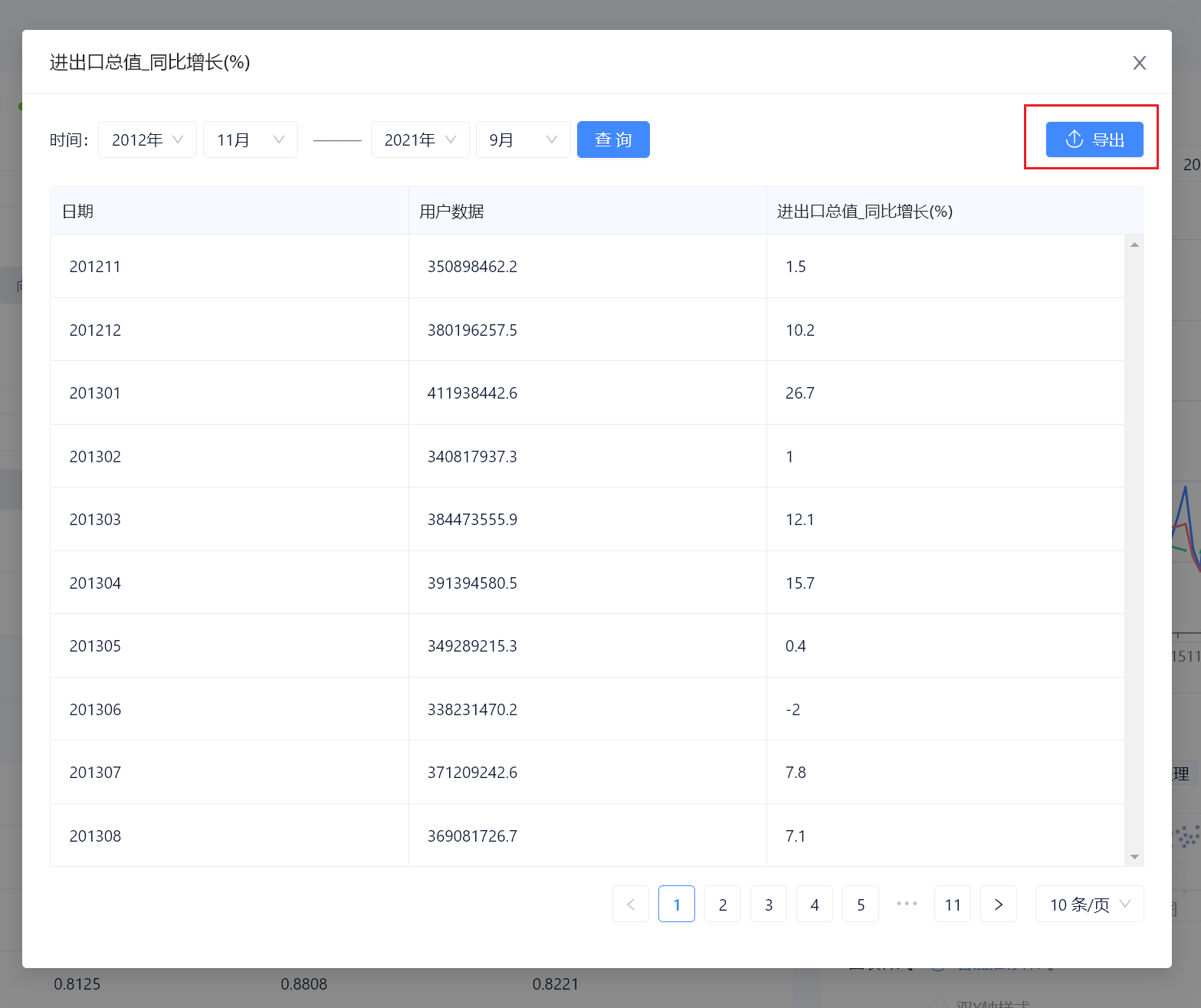Click user data value 391394580.5
Screen dimensions: 1201x1008
472,583
